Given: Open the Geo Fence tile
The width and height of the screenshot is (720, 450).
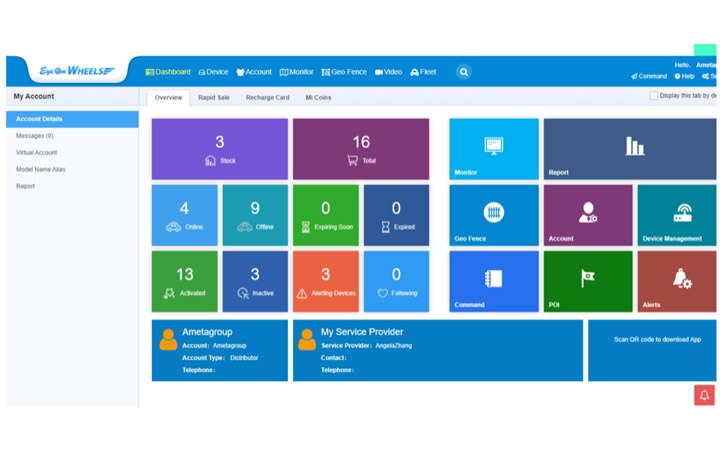Looking at the screenshot, I should [x=493, y=215].
